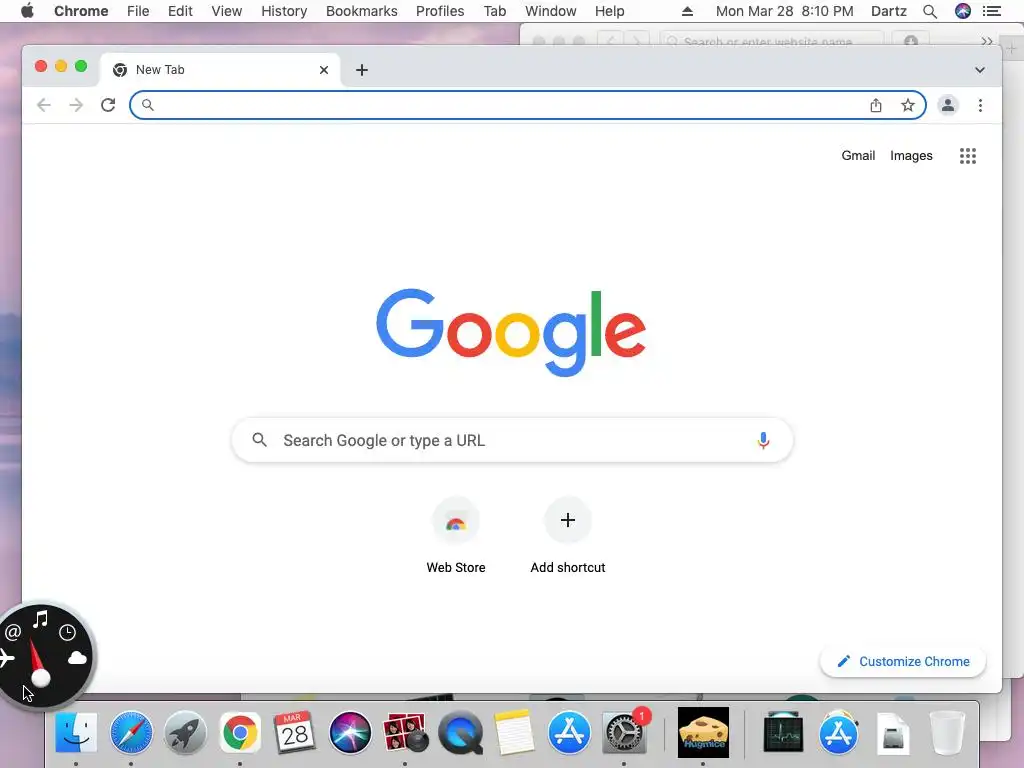The image size is (1024, 768).
Task: Click Chrome icon in the Dock
Action: tap(240, 732)
